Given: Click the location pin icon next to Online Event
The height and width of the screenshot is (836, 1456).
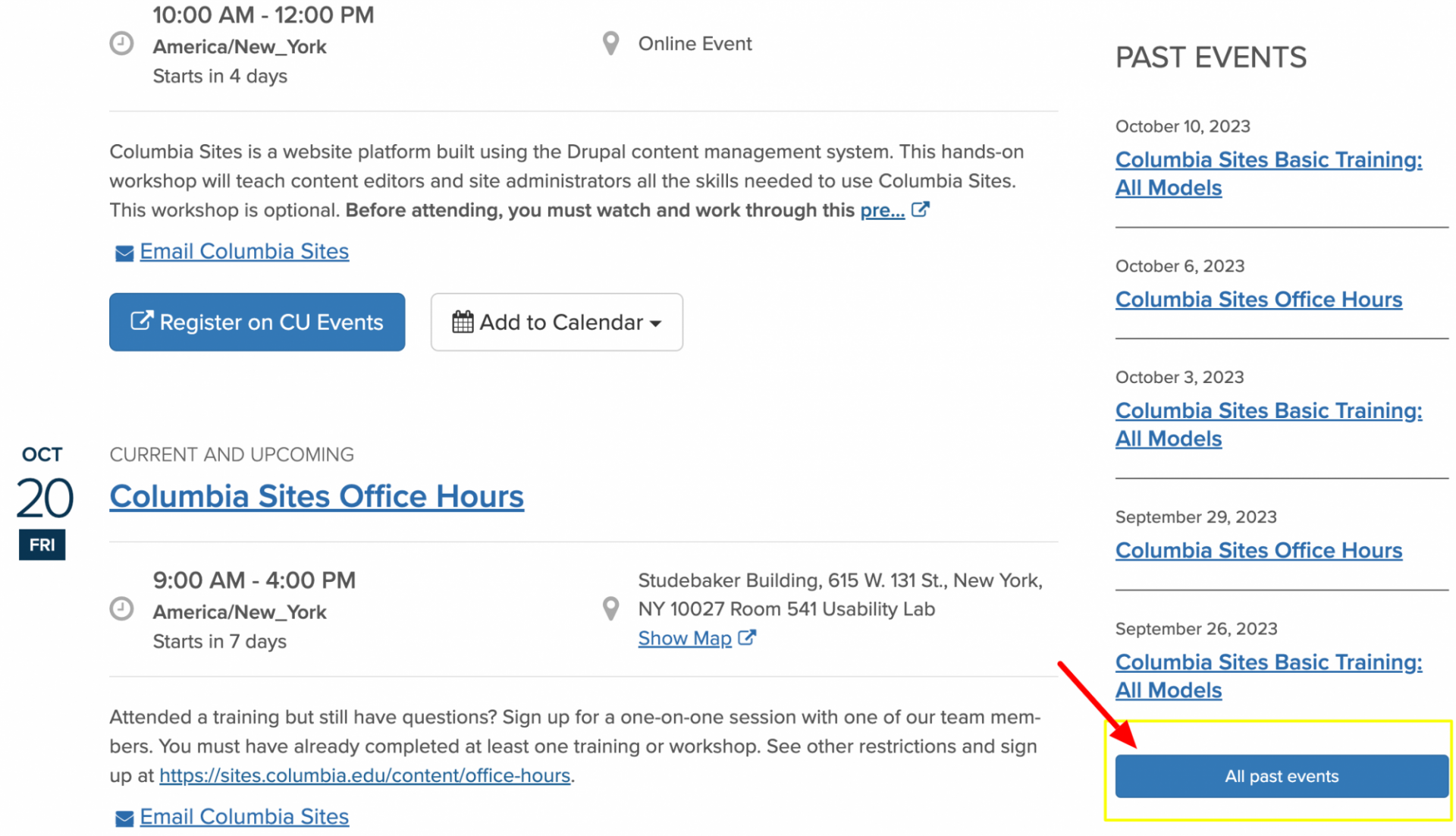Looking at the screenshot, I should tap(610, 43).
